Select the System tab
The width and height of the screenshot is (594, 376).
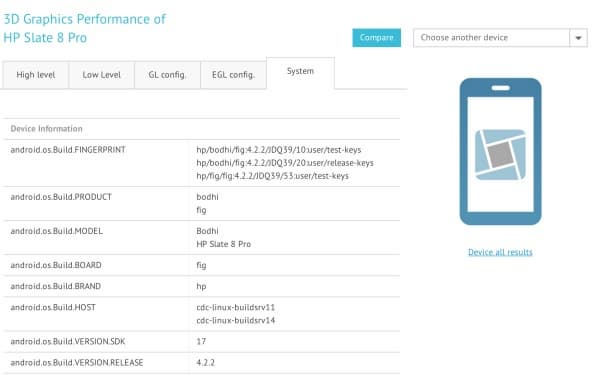tap(300, 72)
